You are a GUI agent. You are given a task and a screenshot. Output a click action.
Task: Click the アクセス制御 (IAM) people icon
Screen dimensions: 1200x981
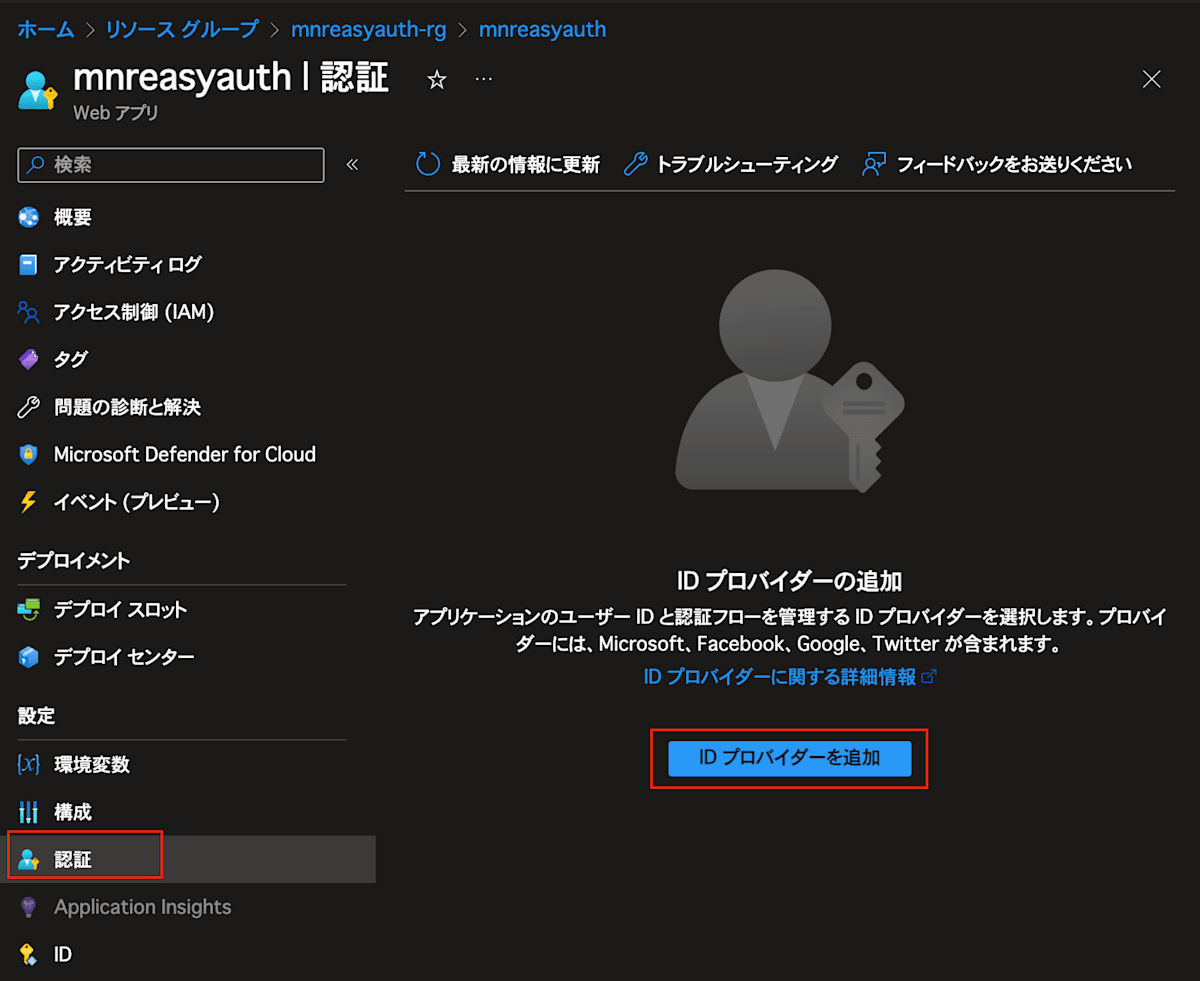[28, 312]
